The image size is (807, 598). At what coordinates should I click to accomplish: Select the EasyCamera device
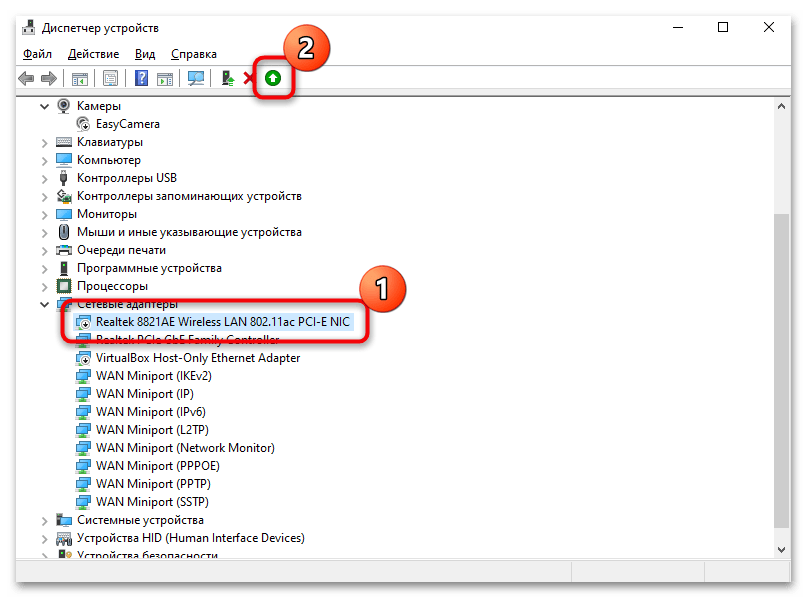coord(127,124)
